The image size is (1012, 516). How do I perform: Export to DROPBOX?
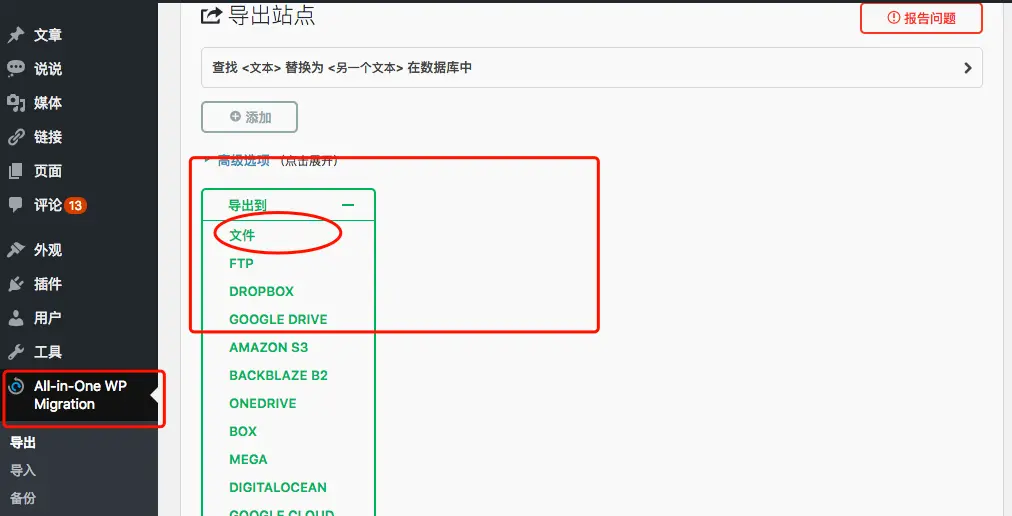(x=261, y=291)
